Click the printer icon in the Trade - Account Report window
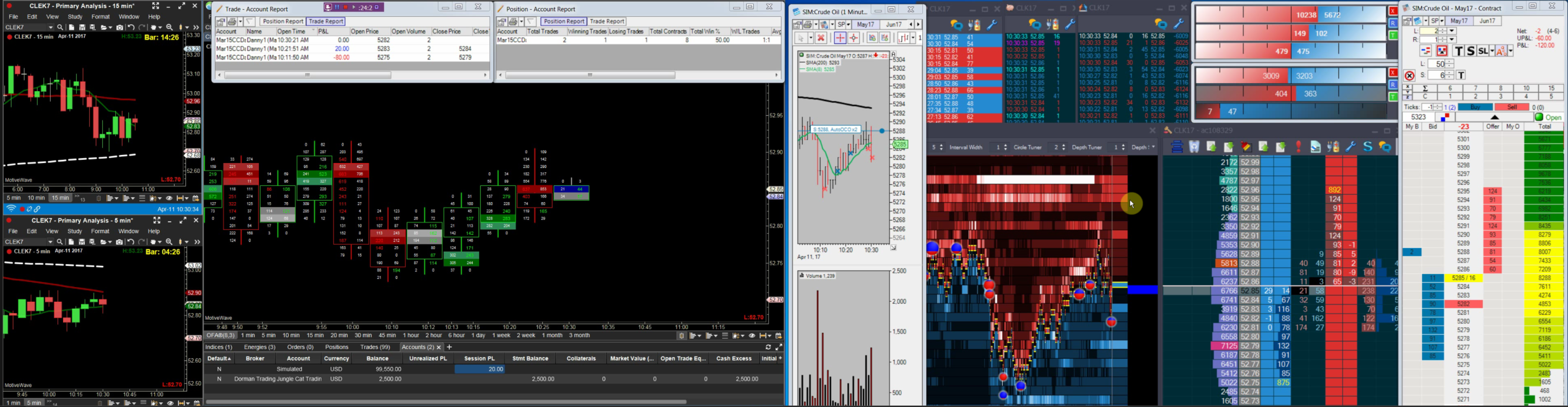Screen dimensions: 1568x407 tap(232, 21)
